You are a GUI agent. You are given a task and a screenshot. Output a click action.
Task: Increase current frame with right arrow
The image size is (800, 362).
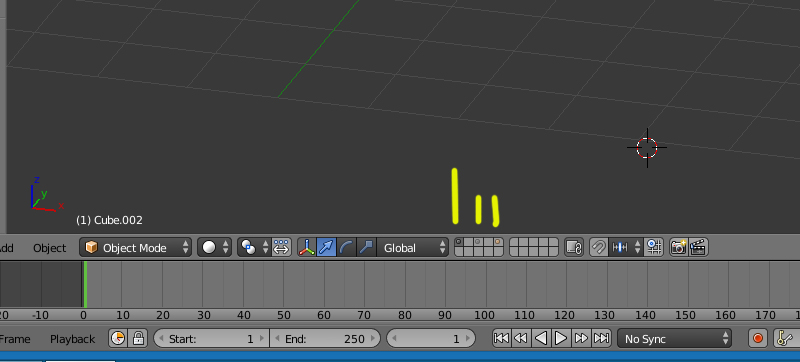pyautogui.click(x=468, y=339)
